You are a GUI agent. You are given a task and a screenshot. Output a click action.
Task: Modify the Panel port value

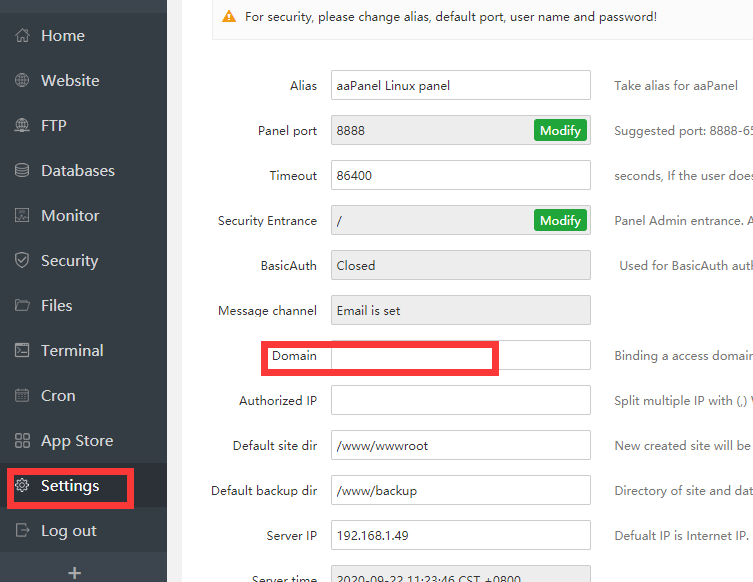(x=560, y=131)
